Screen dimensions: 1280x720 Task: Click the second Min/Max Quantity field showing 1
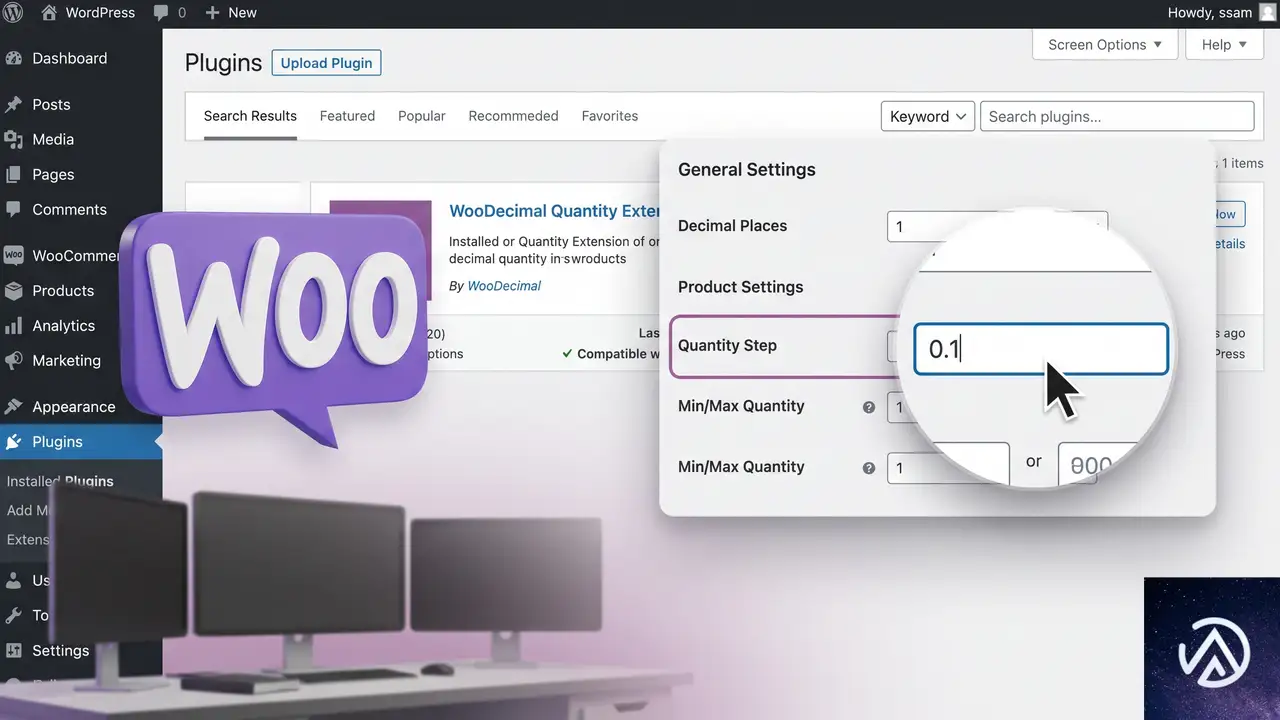(x=948, y=465)
